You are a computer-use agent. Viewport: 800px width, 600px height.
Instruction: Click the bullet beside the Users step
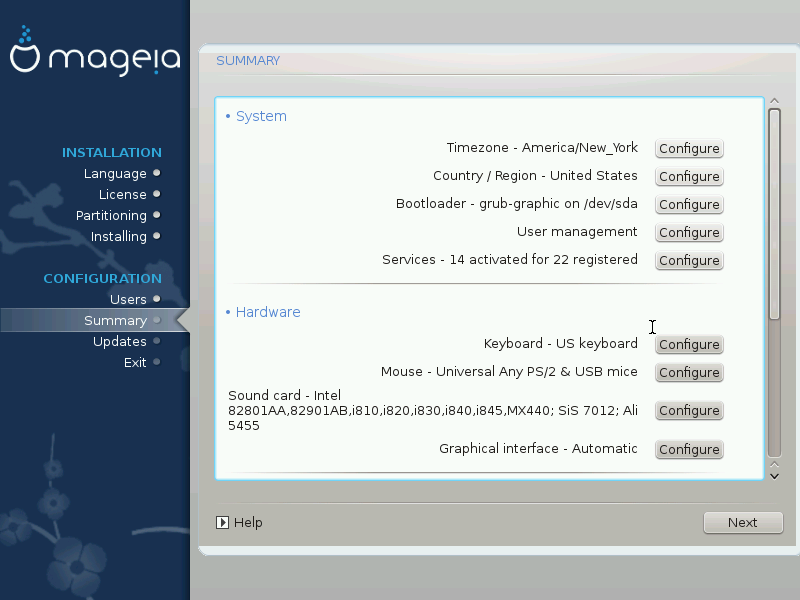[x=156, y=300]
